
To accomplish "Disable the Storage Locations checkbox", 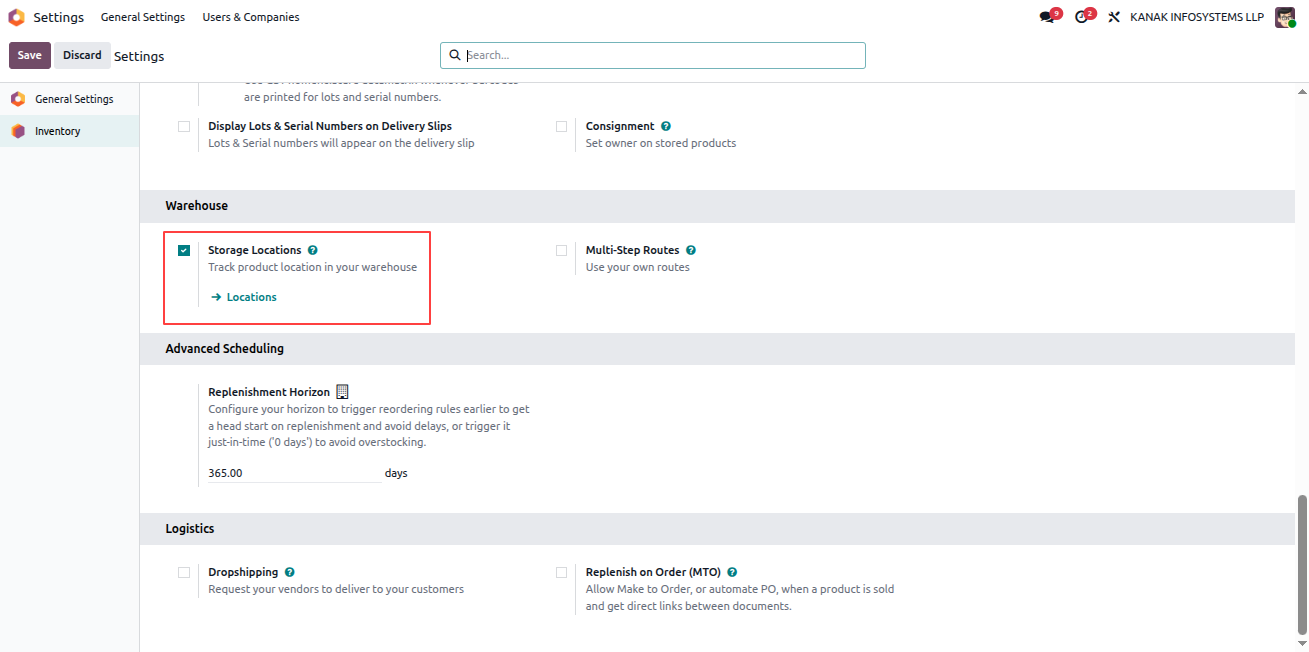I will point(184,250).
